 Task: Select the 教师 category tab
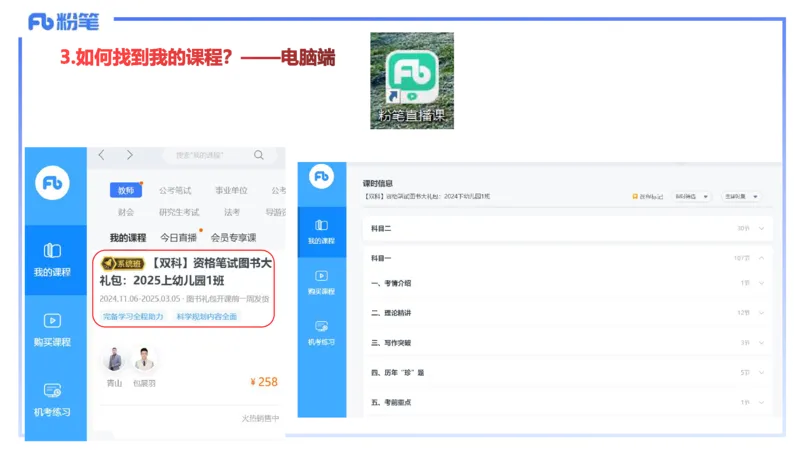pos(126,190)
